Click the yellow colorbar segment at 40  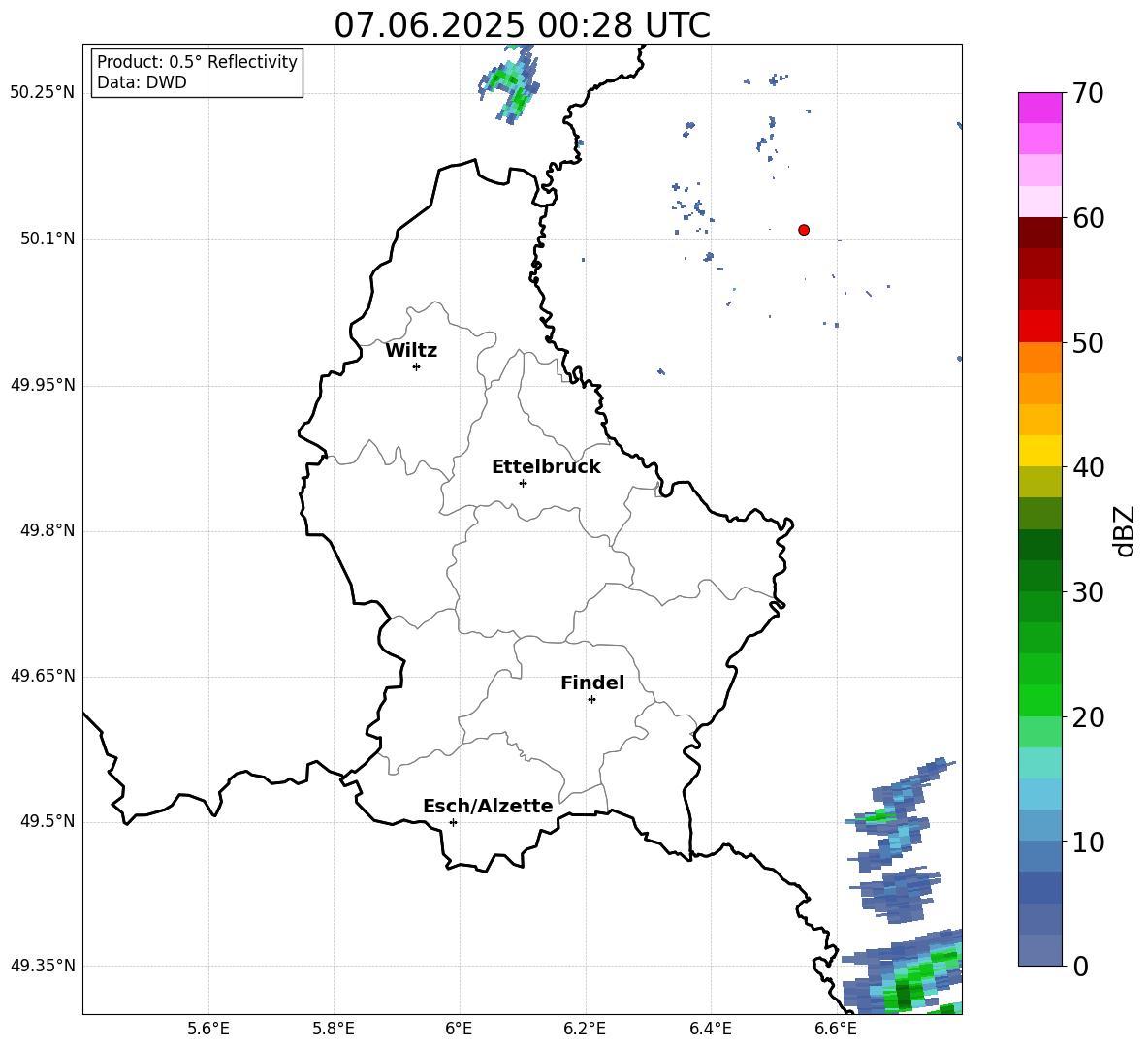pos(1039,451)
